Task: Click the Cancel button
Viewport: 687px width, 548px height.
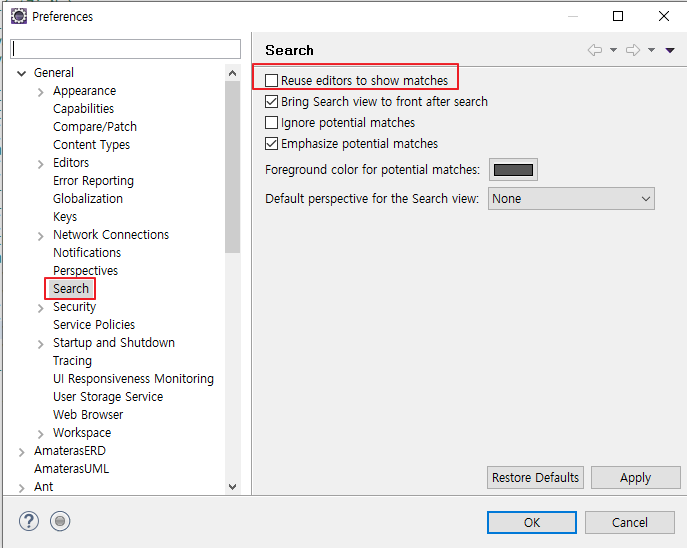Action: tap(630, 523)
